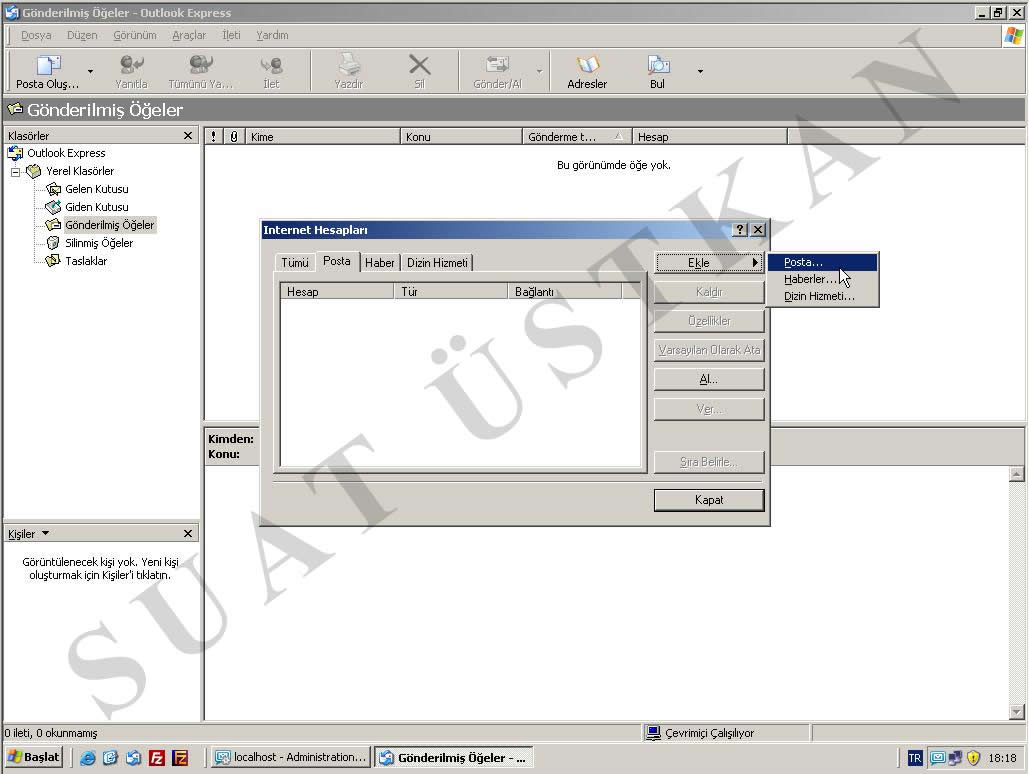Click the security shield tray icon
Image resolution: width=1029 pixels, height=774 pixels.
(x=973, y=758)
